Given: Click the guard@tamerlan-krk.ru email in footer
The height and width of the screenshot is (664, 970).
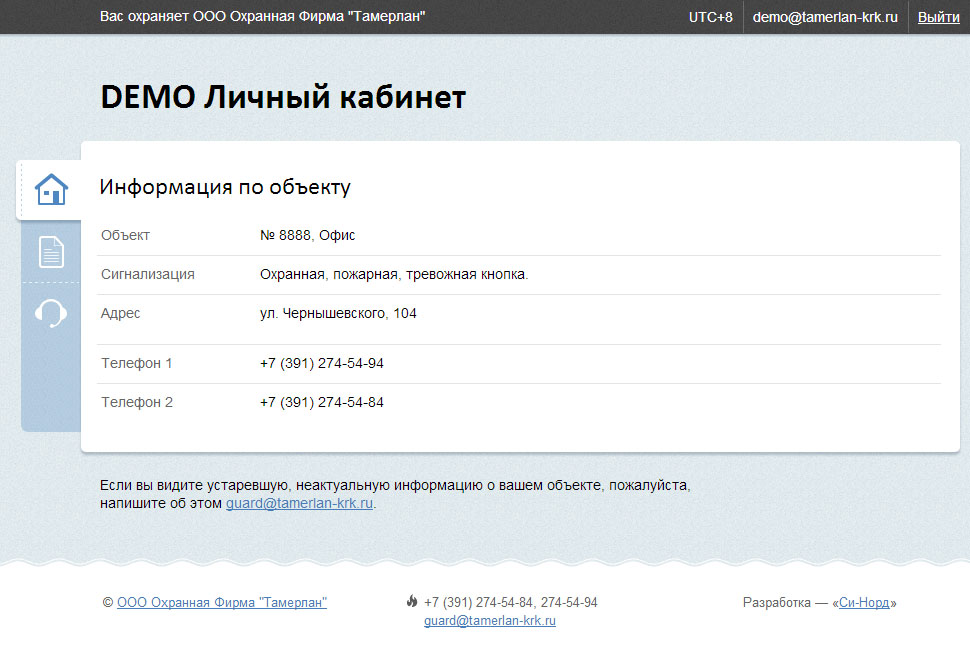Looking at the screenshot, I should pos(489,621).
